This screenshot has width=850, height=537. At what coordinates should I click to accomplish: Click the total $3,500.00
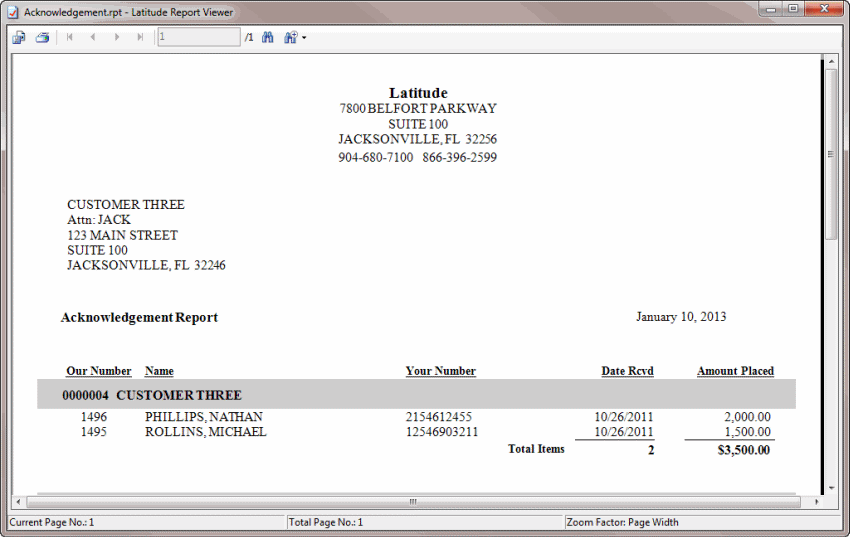744,450
